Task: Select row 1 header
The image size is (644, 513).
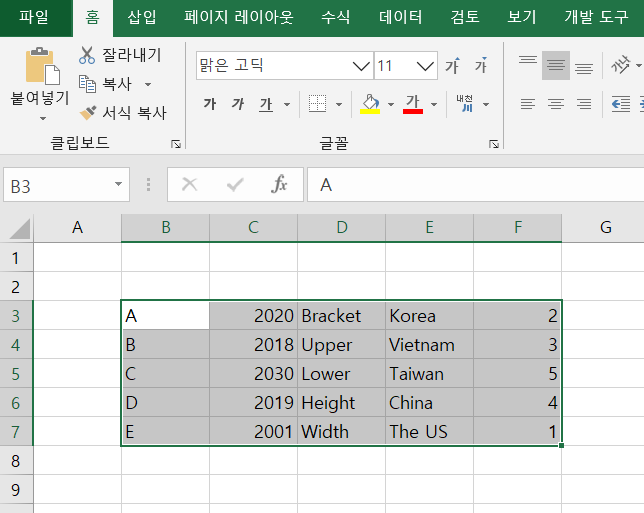Action: click(16, 258)
